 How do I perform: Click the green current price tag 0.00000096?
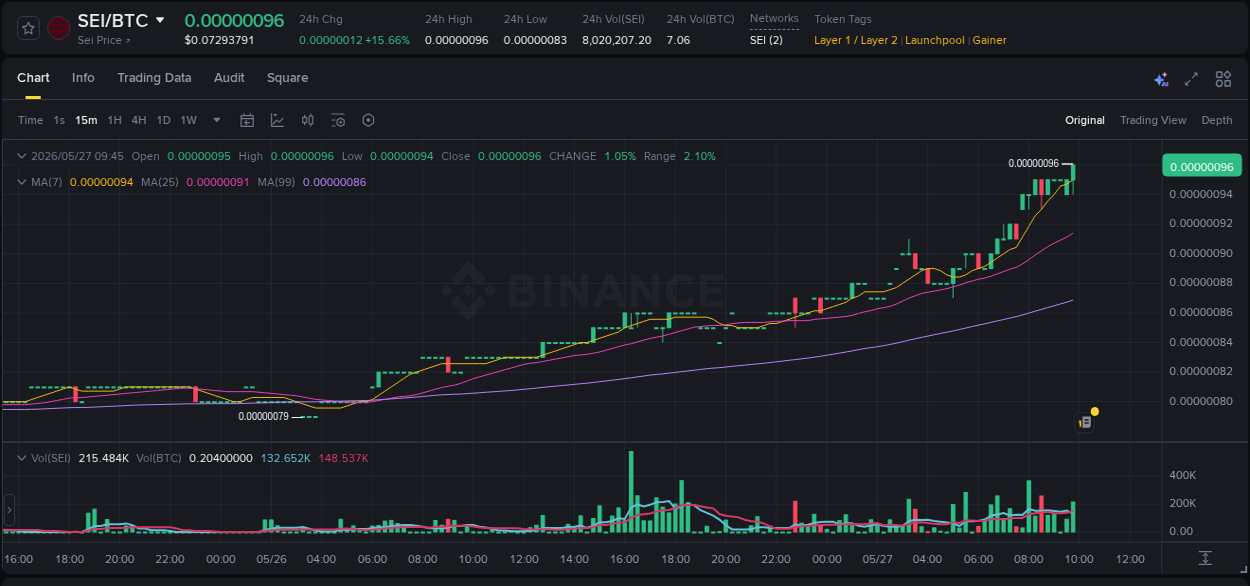[1201, 166]
